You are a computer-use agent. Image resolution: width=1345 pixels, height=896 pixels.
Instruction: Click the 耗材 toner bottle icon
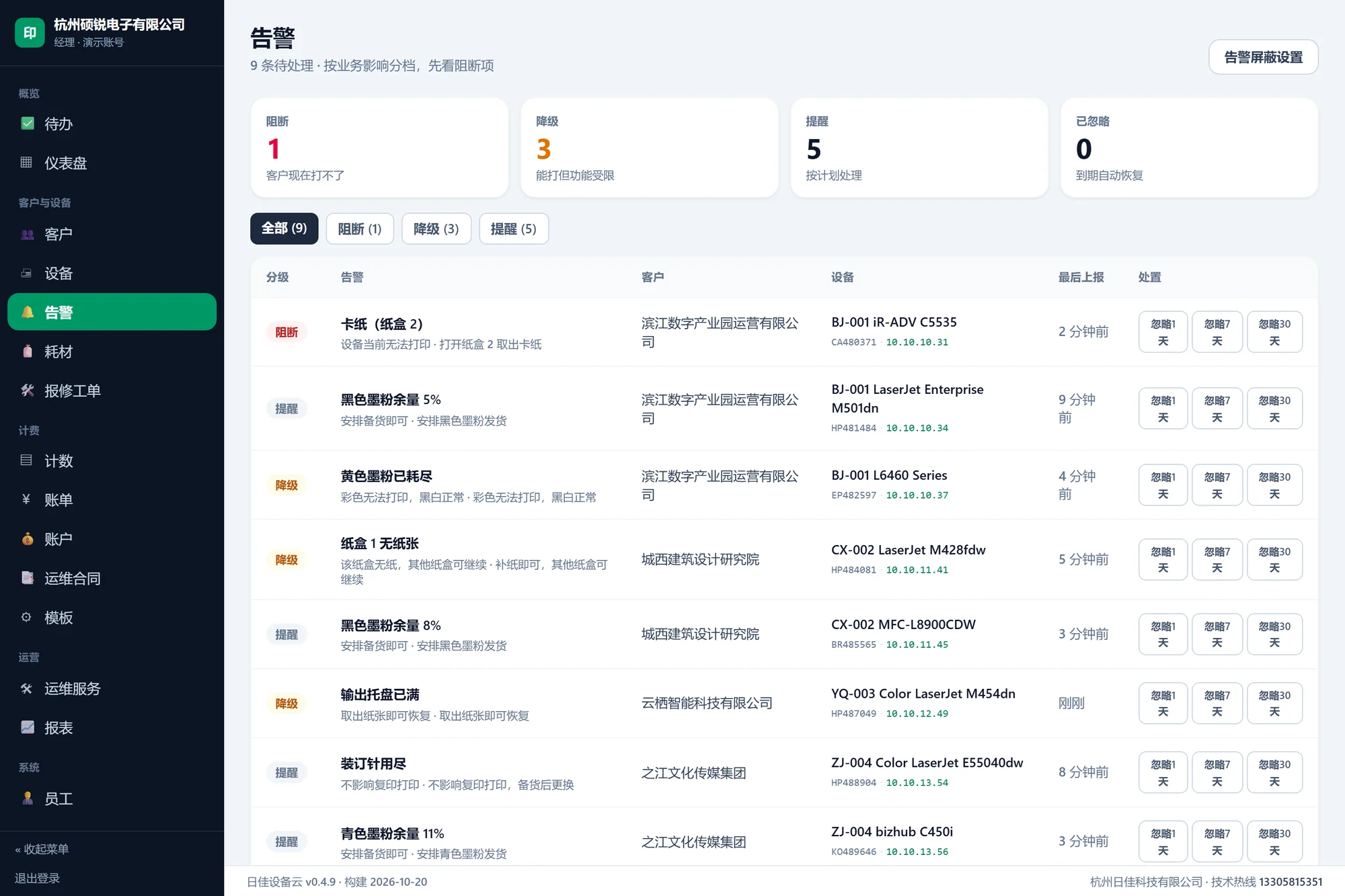[28, 352]
